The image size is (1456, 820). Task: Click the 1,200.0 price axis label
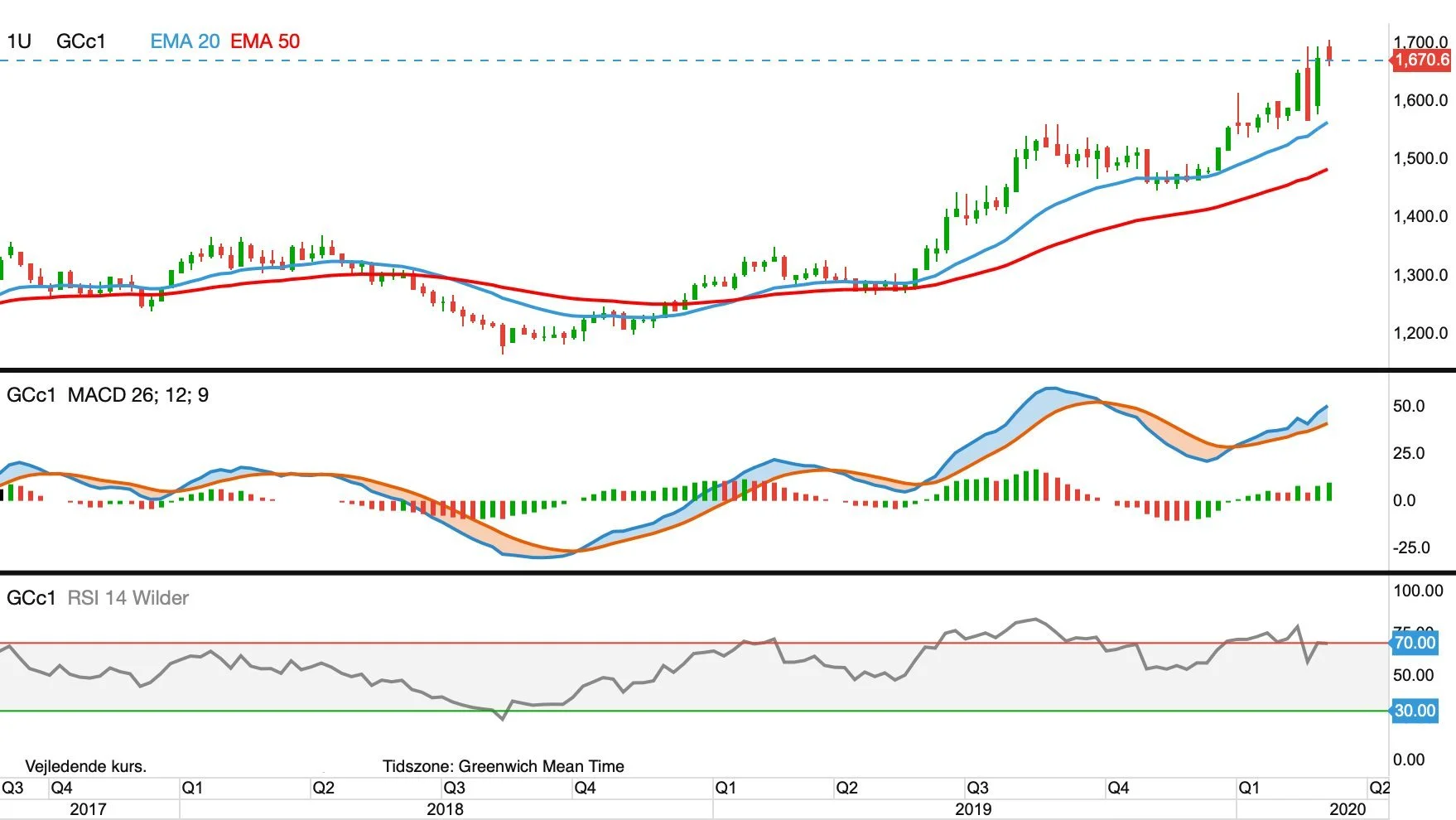1420,333
